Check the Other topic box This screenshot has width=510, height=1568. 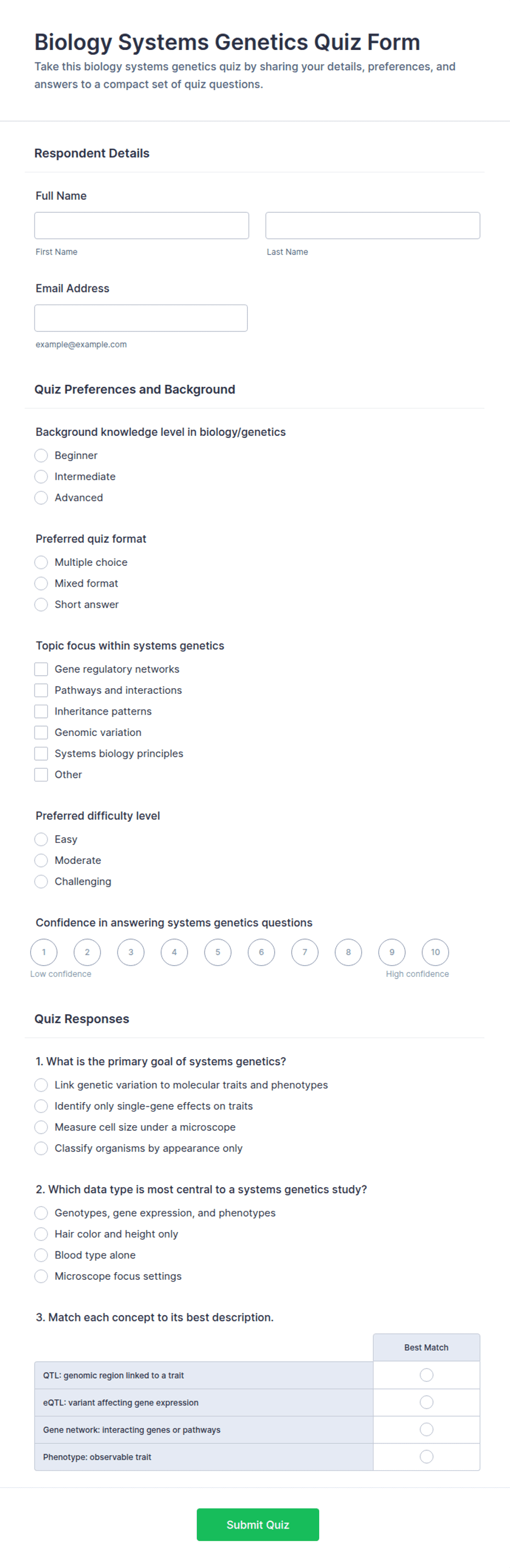pyautogui.click(x=41, y=774)
